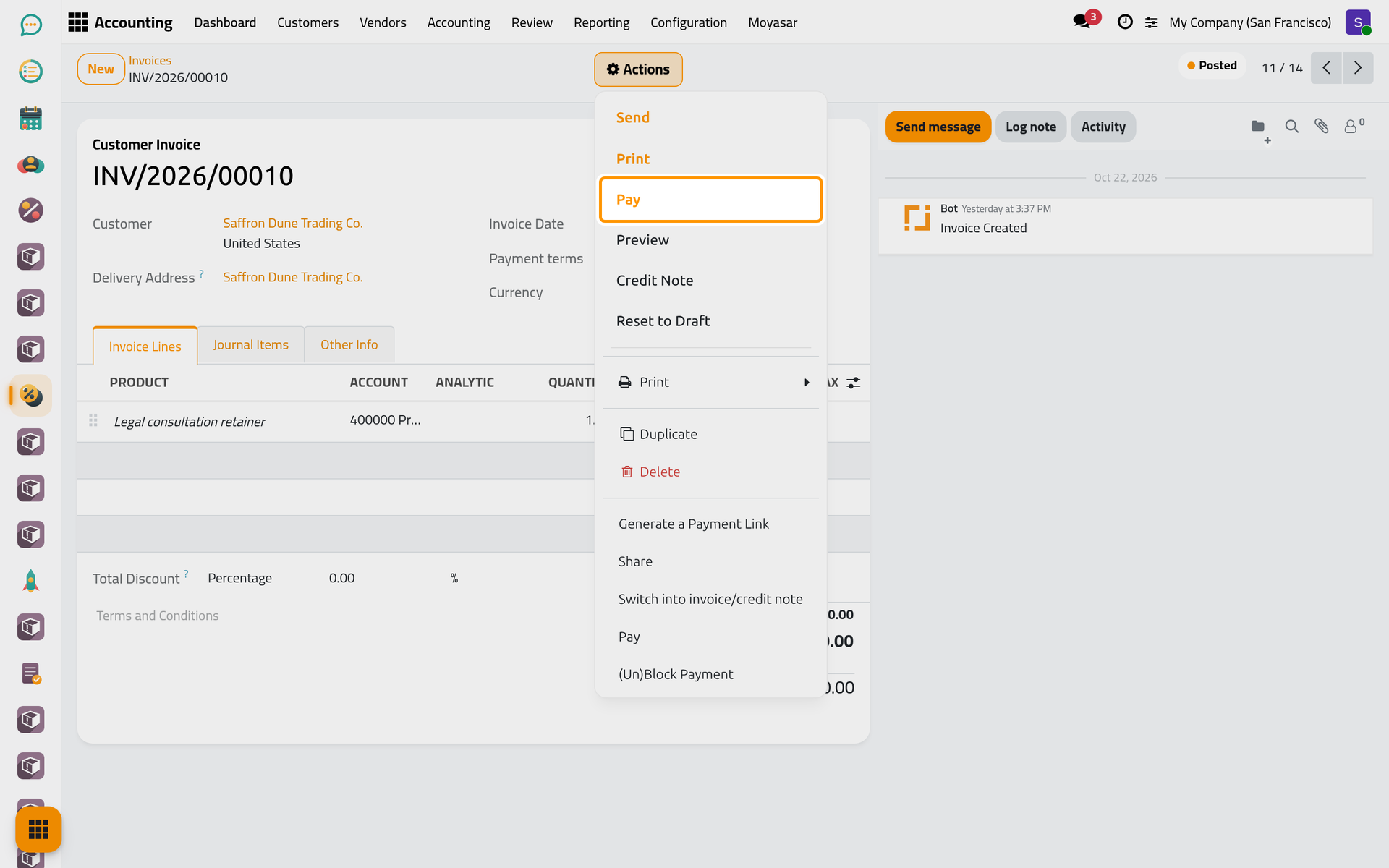Open column options sliders in invoice lines table
The width and height of the screenshot is (1389, 868).
(854, 383)
